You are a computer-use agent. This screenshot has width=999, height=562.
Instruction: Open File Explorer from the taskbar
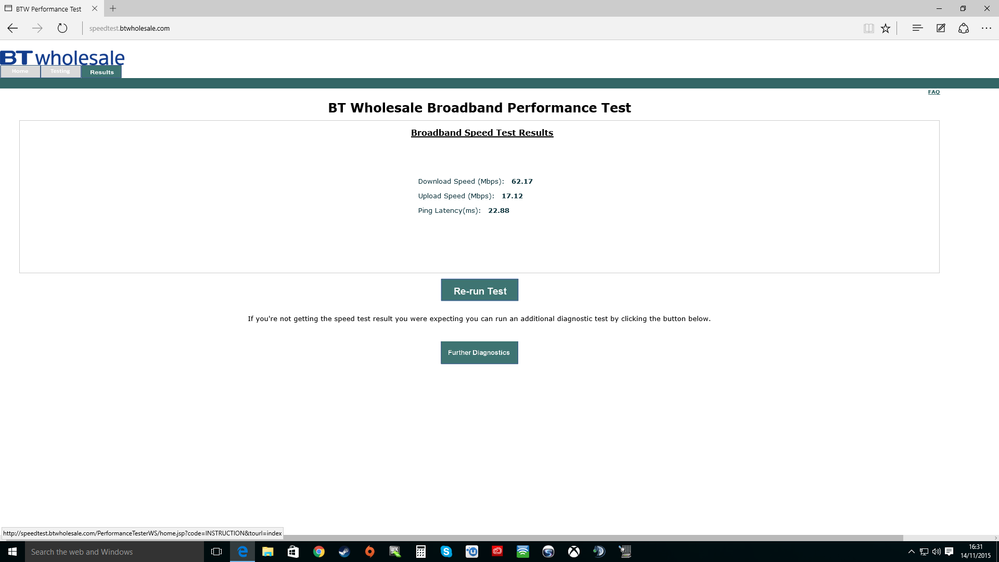click(x=268, y=552)
